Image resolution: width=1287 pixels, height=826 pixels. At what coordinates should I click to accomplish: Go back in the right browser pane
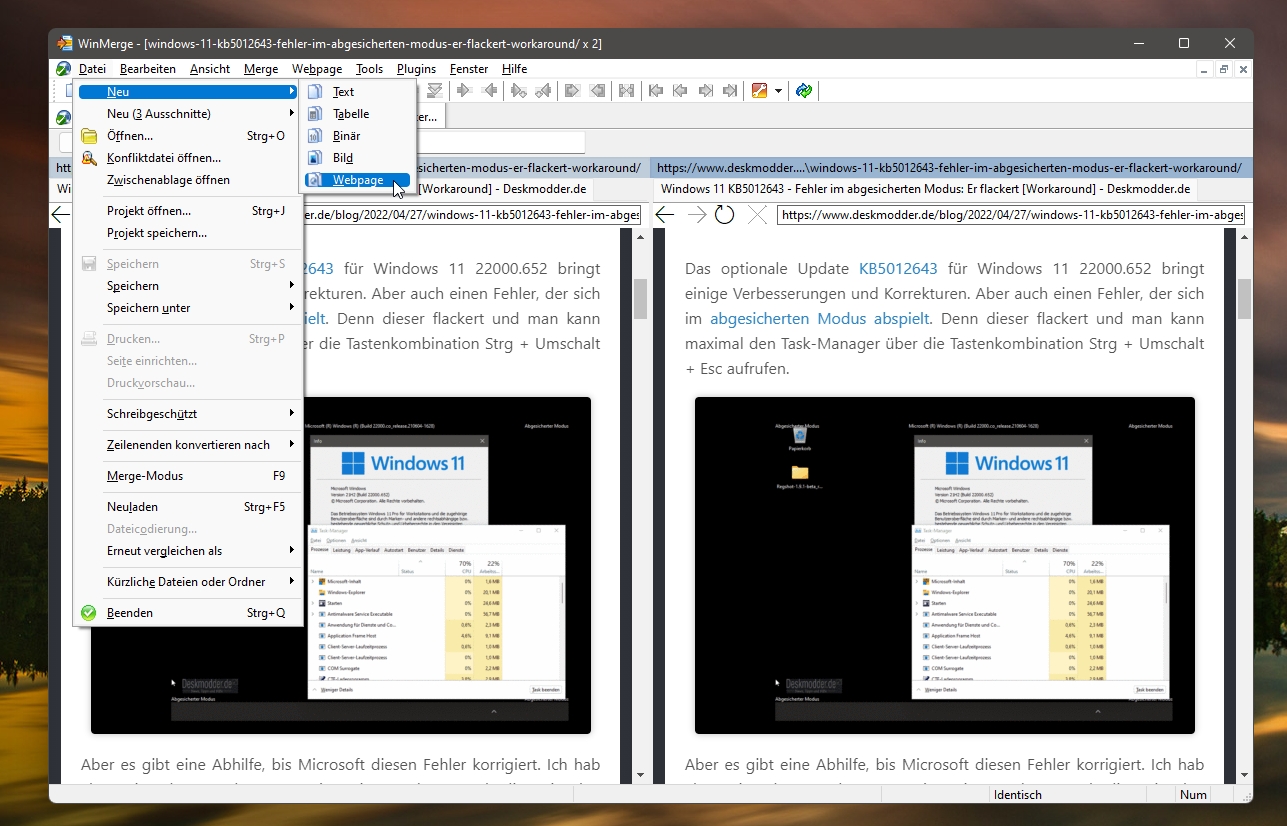coord(665,215)
